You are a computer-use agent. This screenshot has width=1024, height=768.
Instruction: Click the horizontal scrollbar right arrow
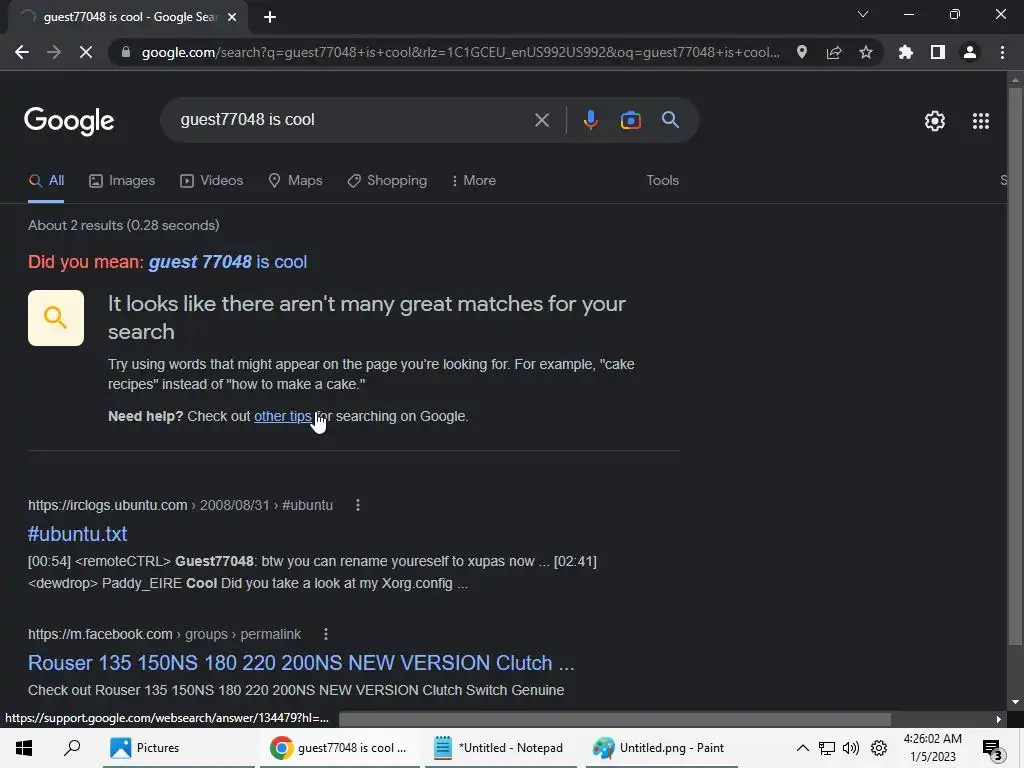click(x=998, y=719)
